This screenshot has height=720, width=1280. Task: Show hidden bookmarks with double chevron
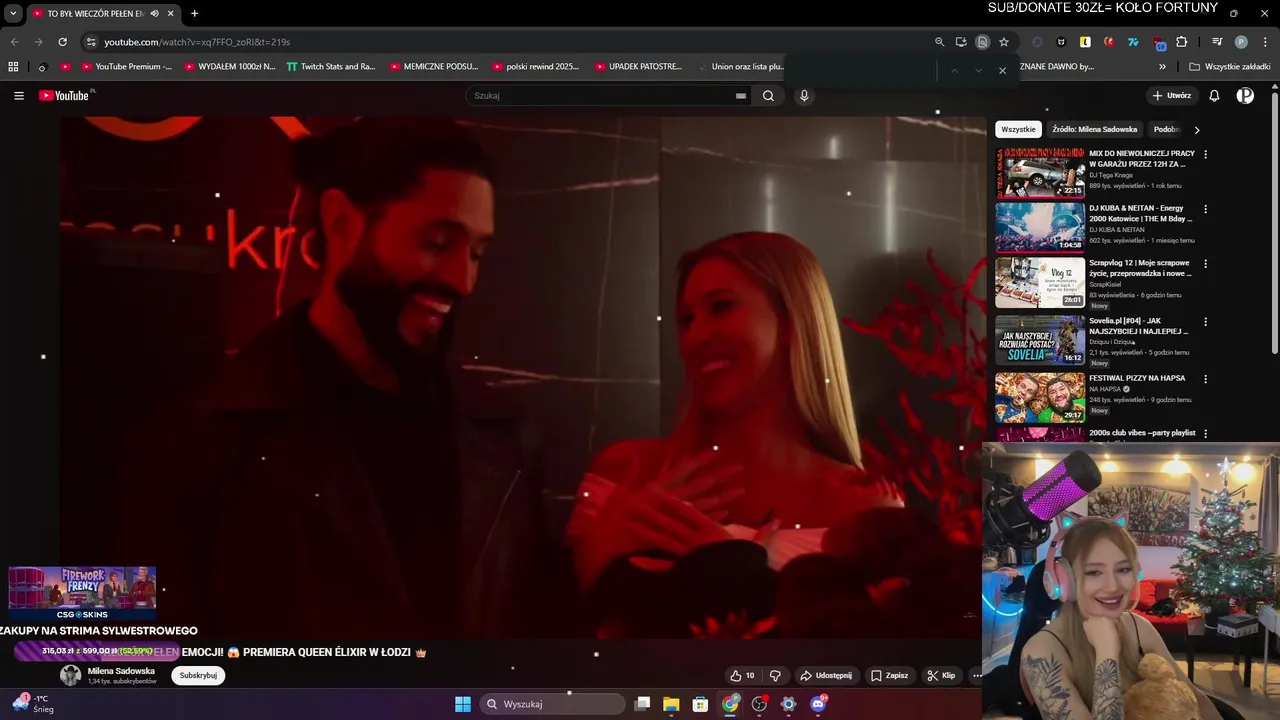1162,67
